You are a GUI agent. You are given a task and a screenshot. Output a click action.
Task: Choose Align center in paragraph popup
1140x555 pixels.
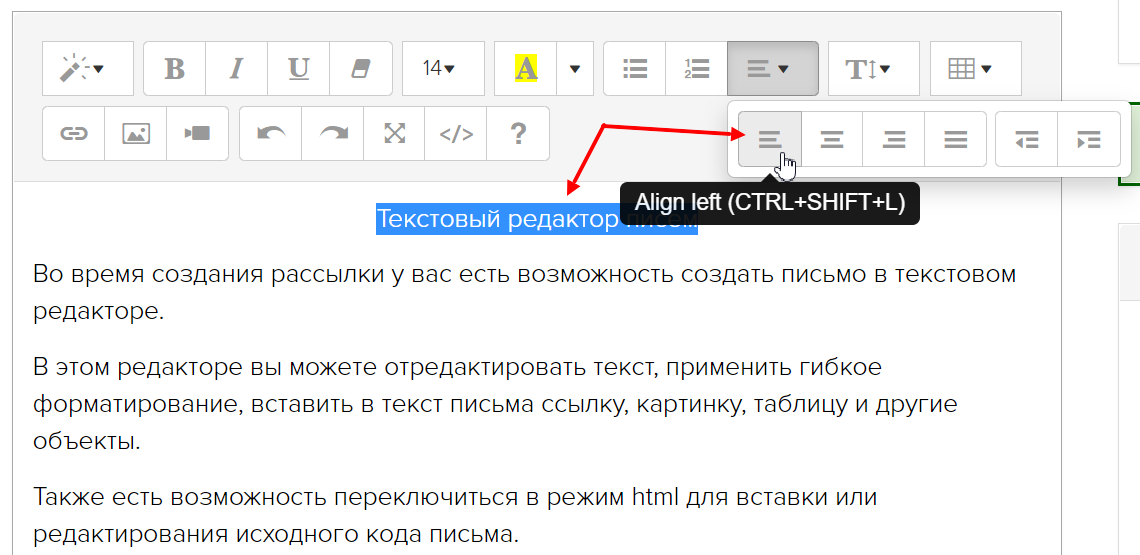[832, 140]
